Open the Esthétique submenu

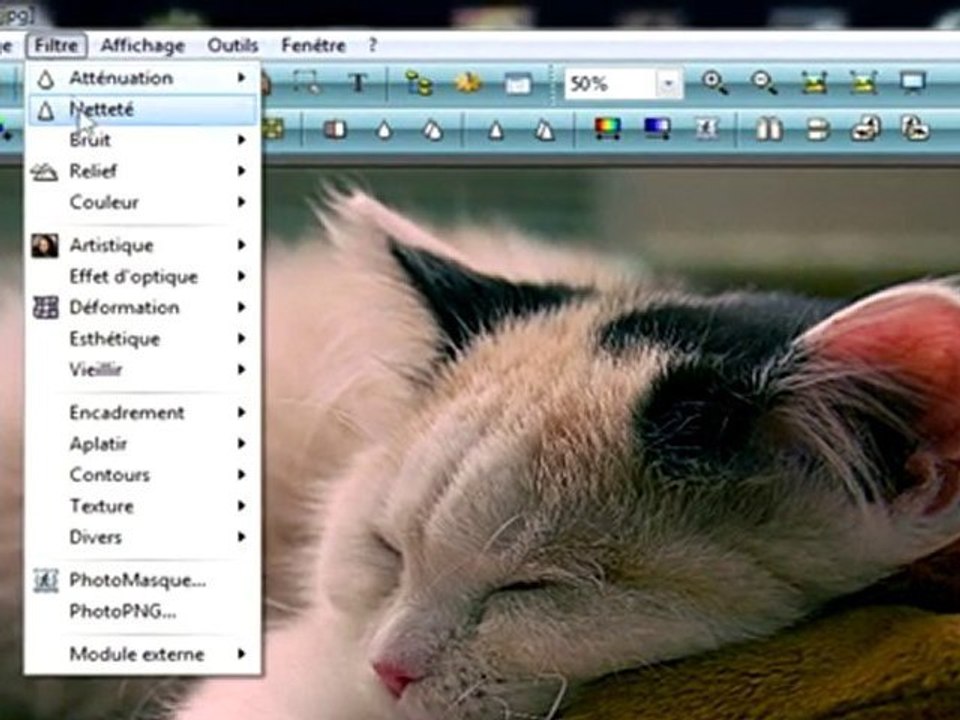(142, 339)
